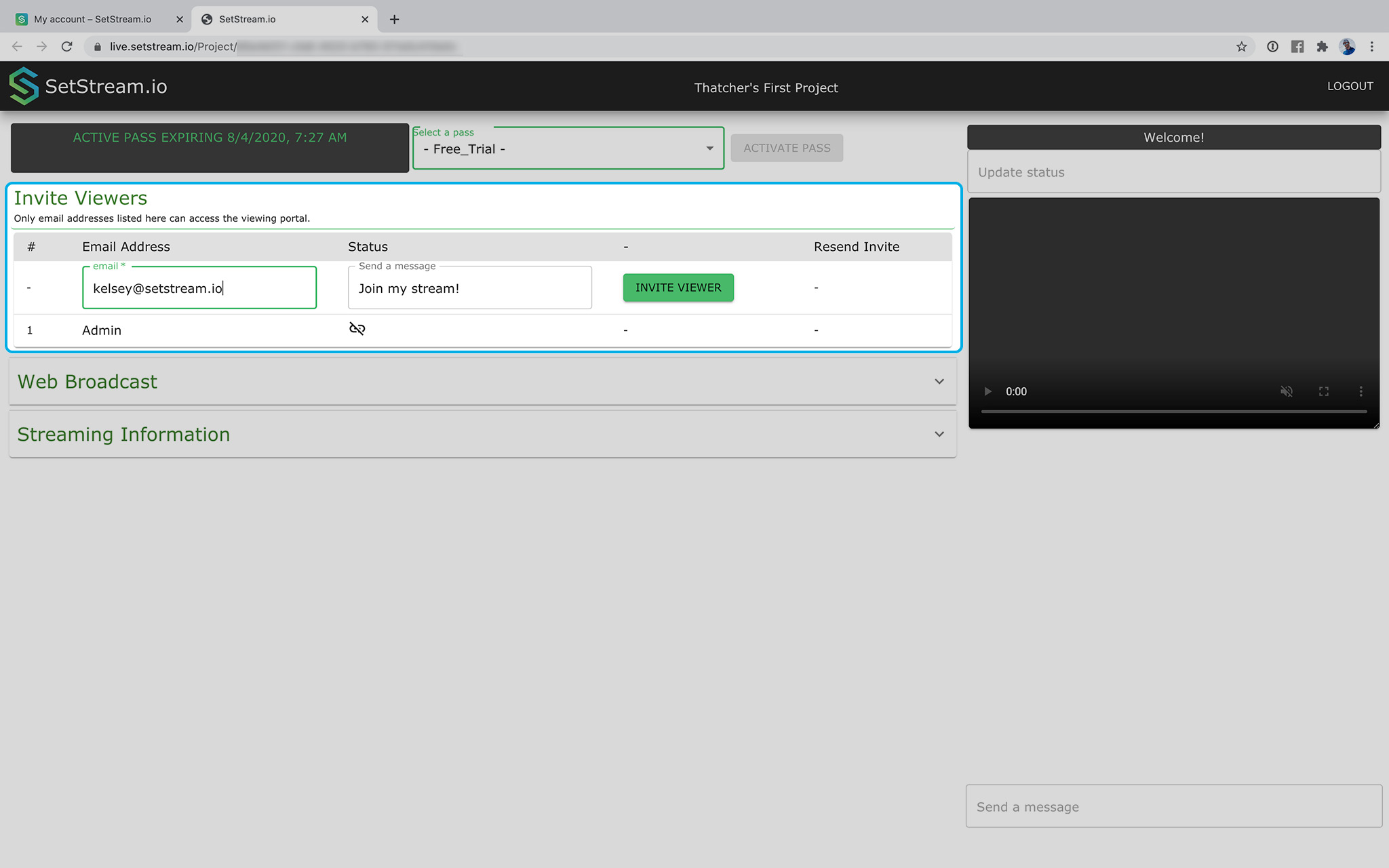The image size is (1389, 868).
Task: Click the Email Address column header
Action: [x=126, y=247]
